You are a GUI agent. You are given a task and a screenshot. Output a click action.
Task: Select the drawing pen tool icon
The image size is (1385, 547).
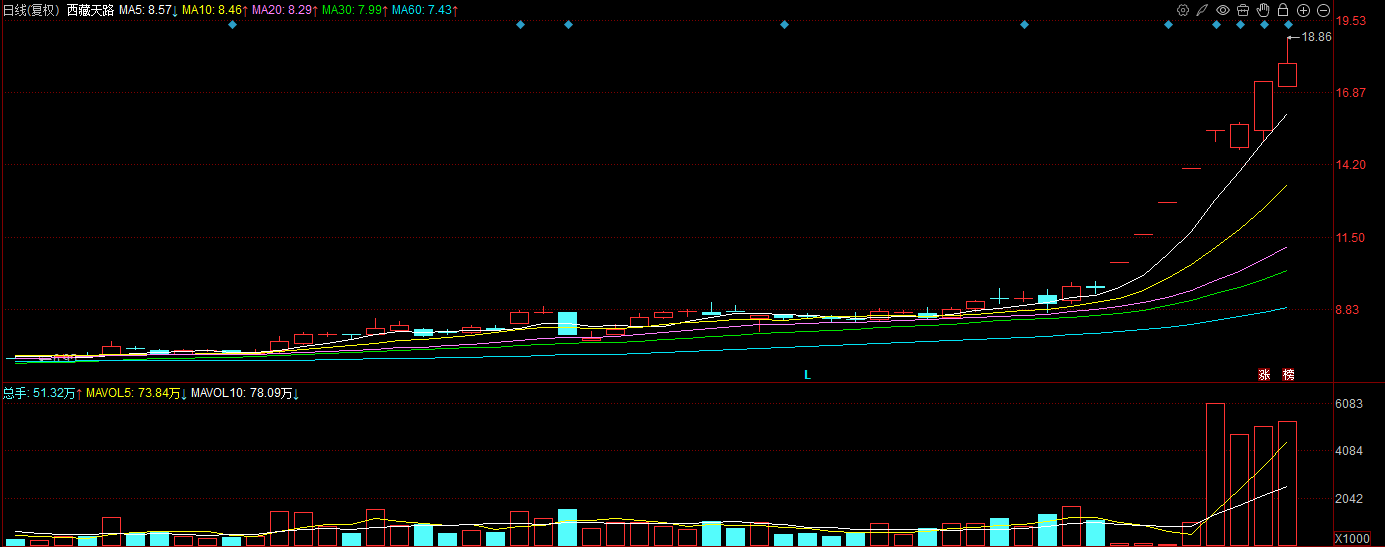(1203, 10)
